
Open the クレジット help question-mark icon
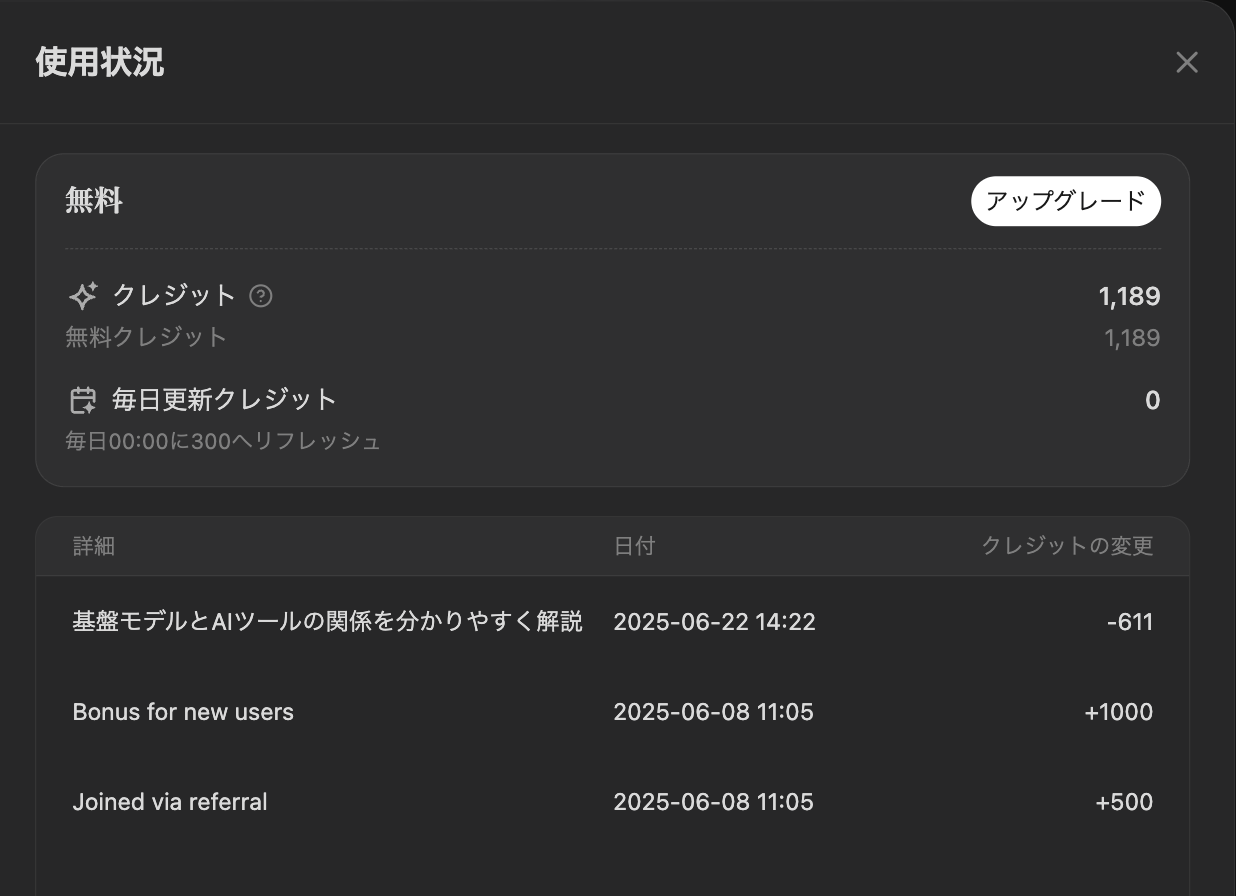coord(261,296)
